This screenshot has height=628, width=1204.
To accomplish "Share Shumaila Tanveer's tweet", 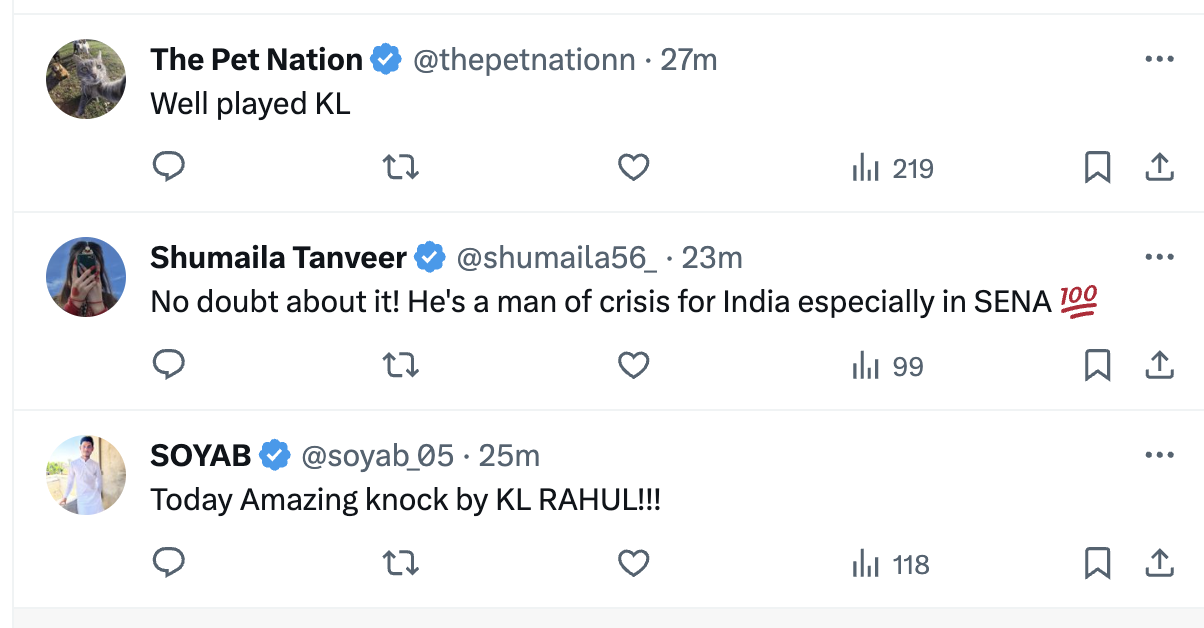I will [1158, 366].
